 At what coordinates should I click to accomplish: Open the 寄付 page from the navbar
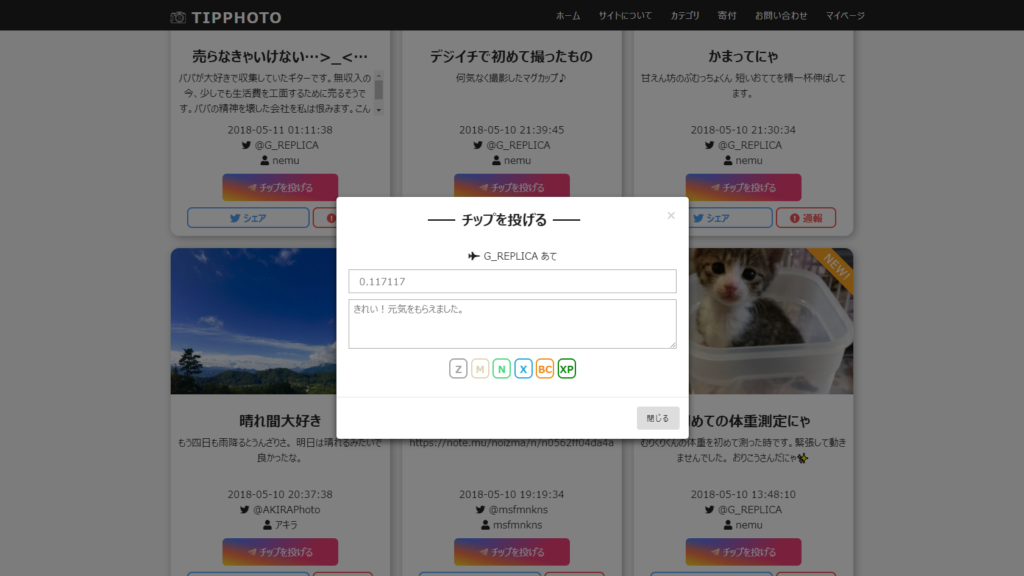click(727, 16)
